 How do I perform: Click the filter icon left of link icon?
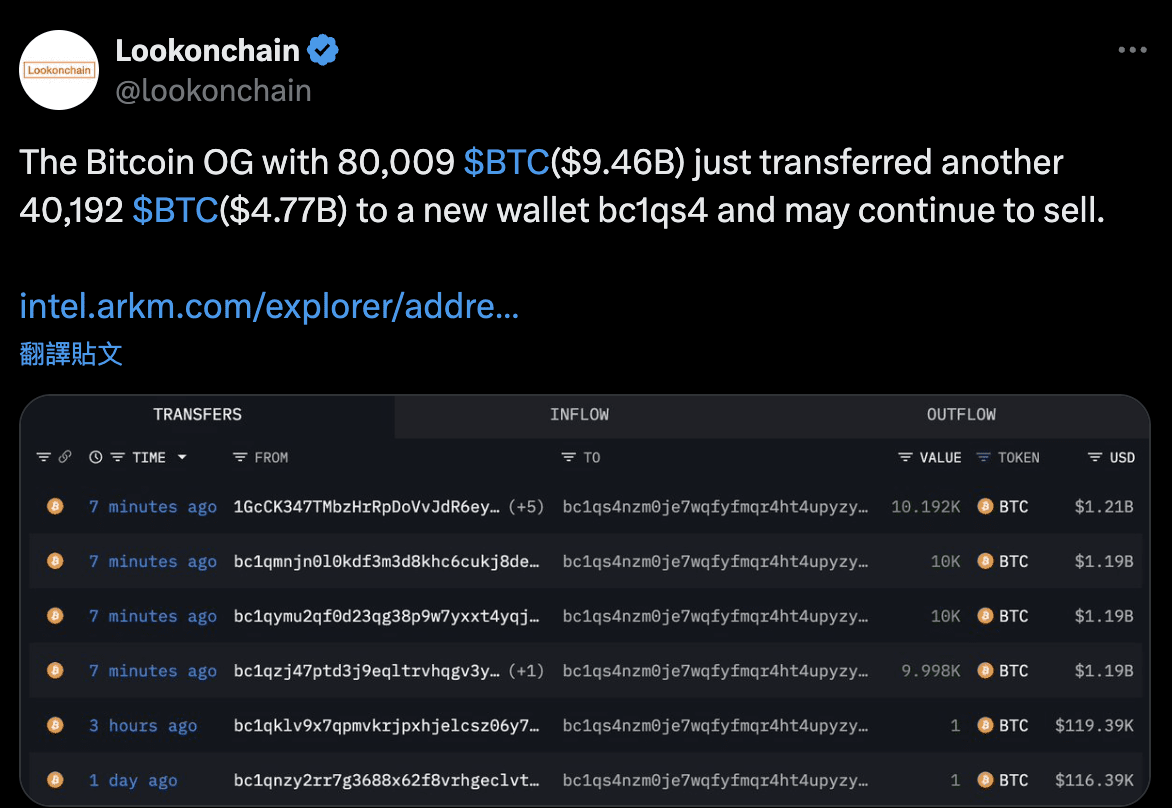(x=43, y=457)
